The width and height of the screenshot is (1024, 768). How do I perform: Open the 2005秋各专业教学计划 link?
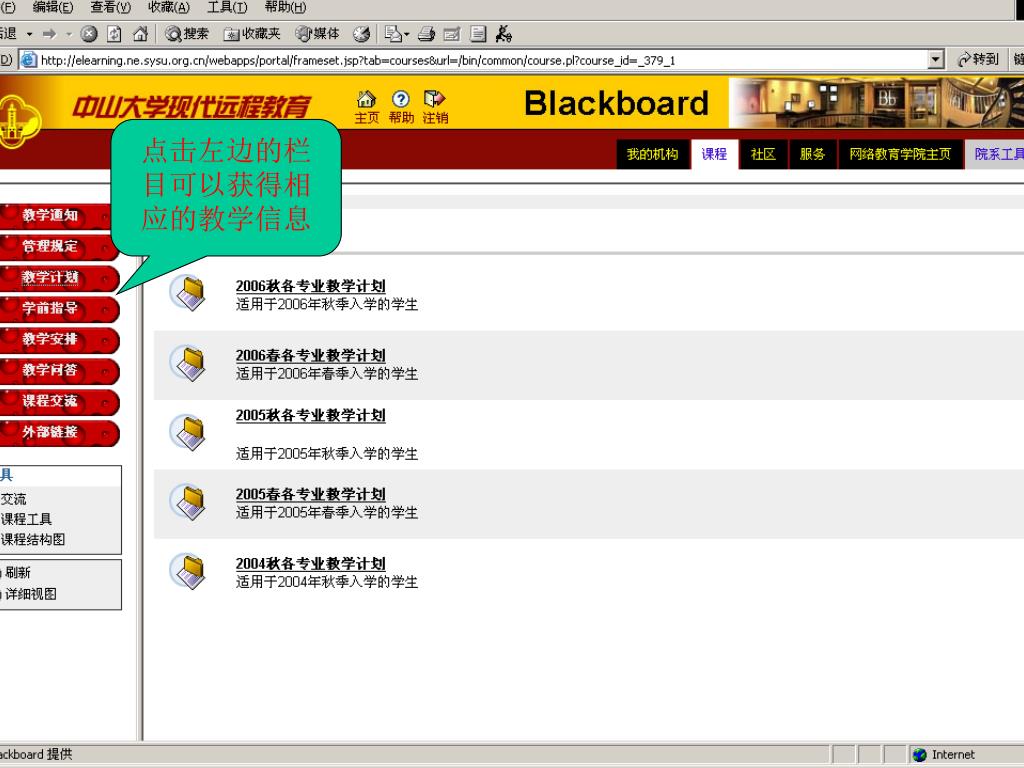point(310,415)
